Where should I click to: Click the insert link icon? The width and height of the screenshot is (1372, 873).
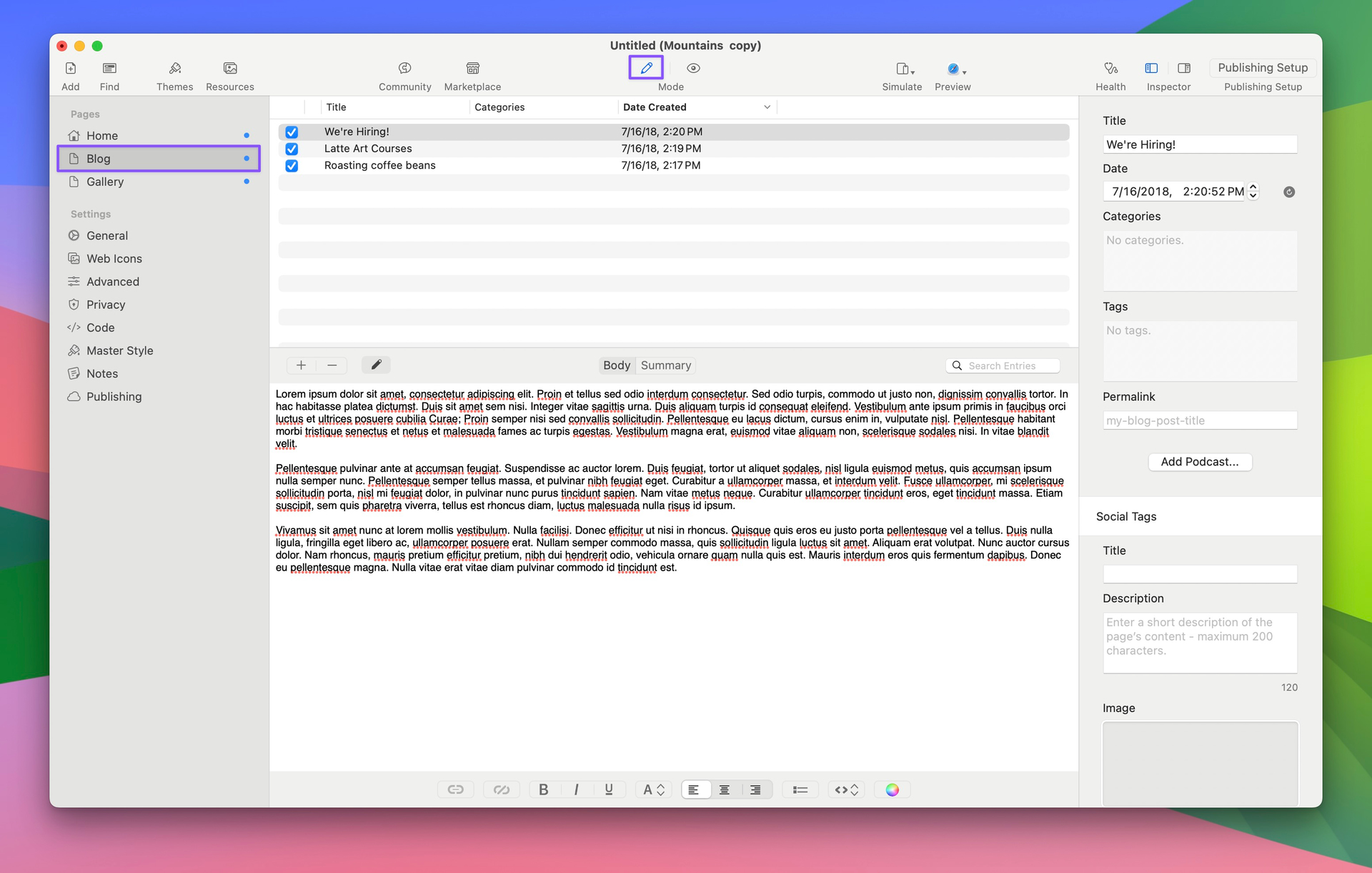coord(455,789)
